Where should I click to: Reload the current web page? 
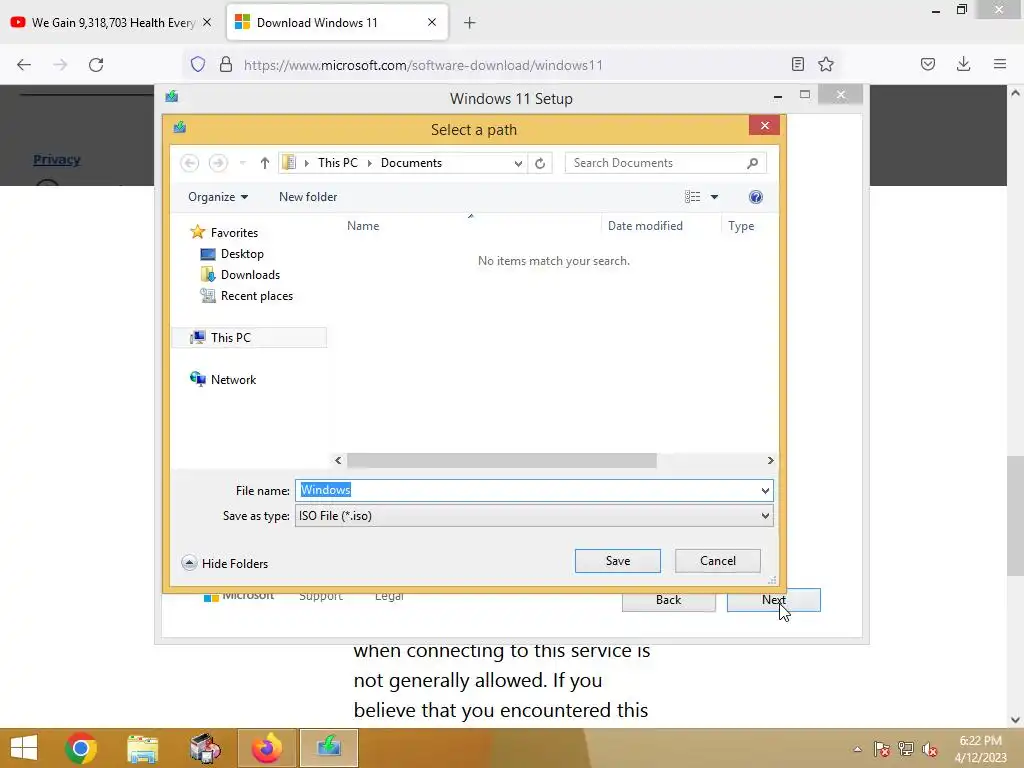(x=96, y=65)
